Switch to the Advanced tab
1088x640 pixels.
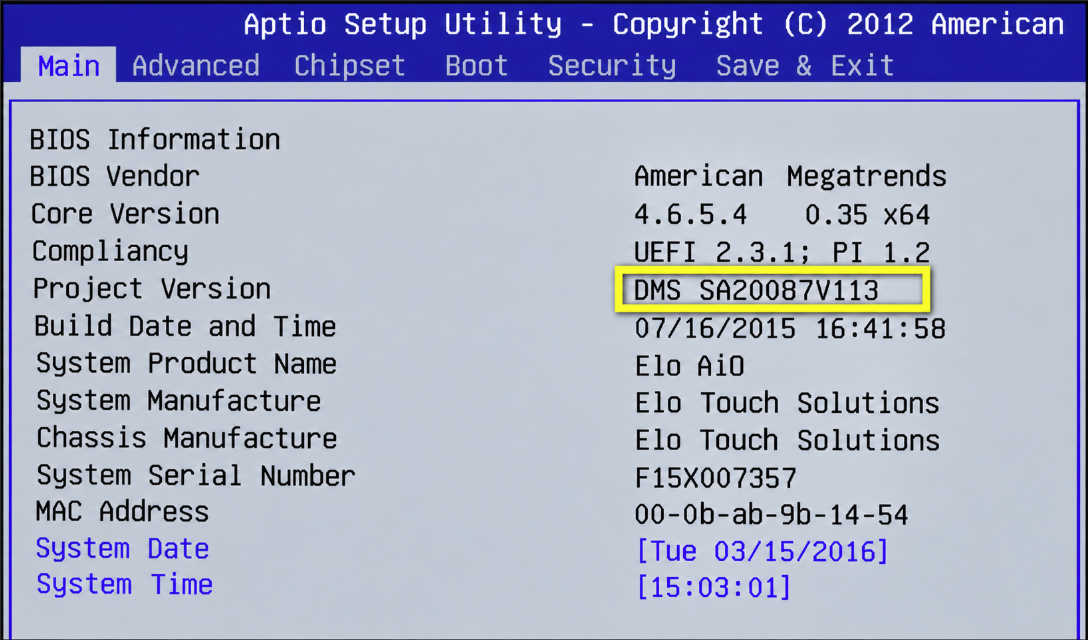[x=196, y=66]
